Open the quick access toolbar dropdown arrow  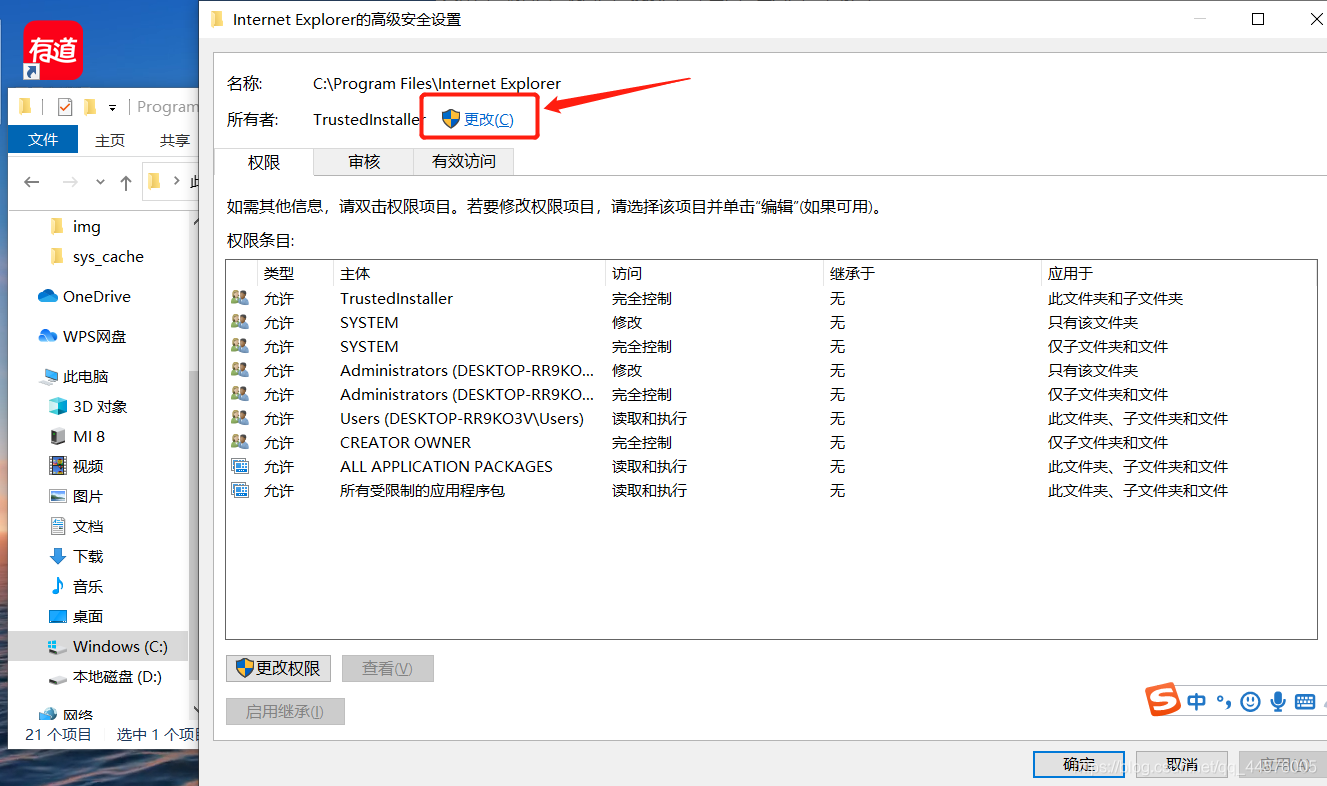(112, 107)
